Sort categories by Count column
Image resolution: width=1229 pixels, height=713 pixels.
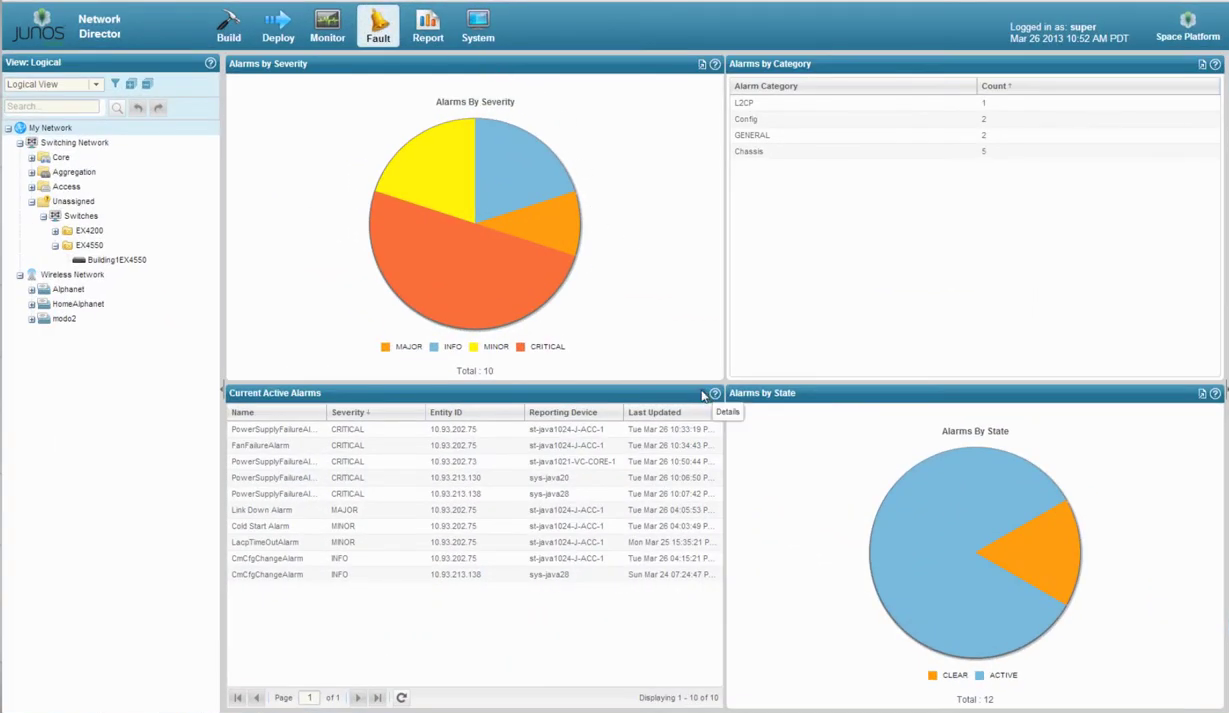click(1098, 86)
